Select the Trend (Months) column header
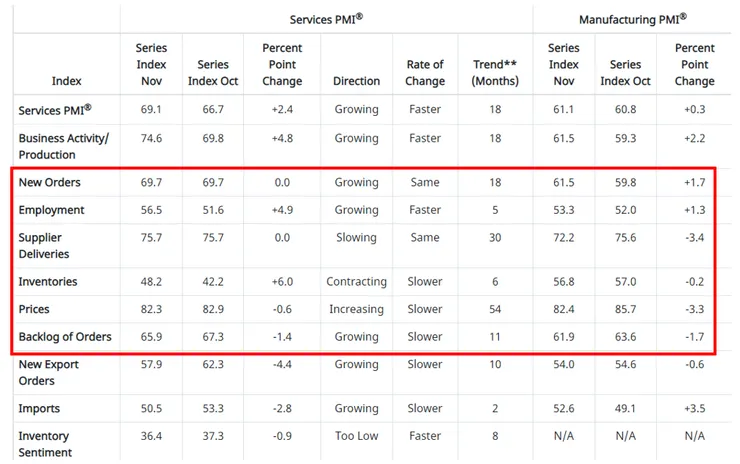 [x=490, y=73]
